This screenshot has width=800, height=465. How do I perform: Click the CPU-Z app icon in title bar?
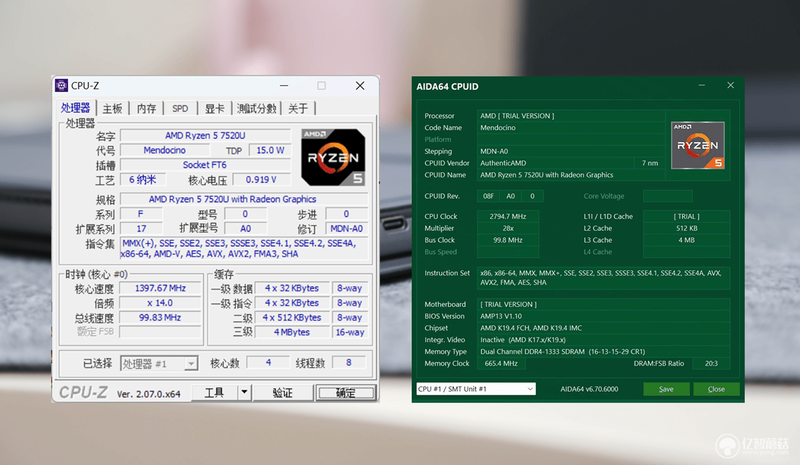click(x=62, y=85)
